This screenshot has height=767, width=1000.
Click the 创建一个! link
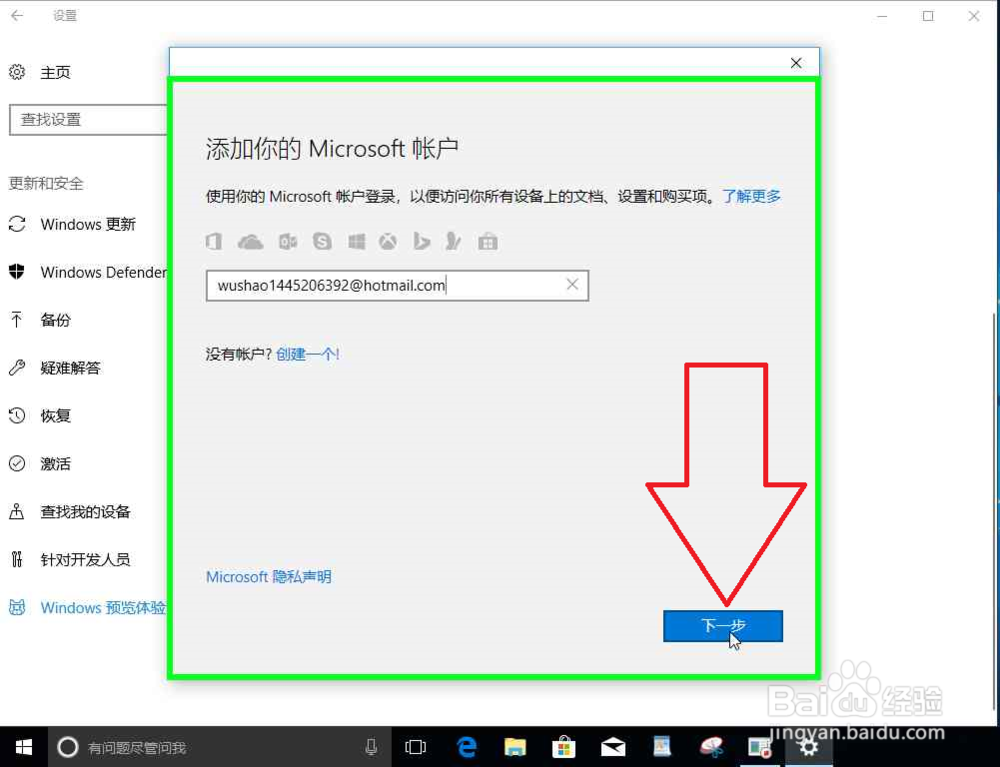pyautogui.click(x=307, y=354)
